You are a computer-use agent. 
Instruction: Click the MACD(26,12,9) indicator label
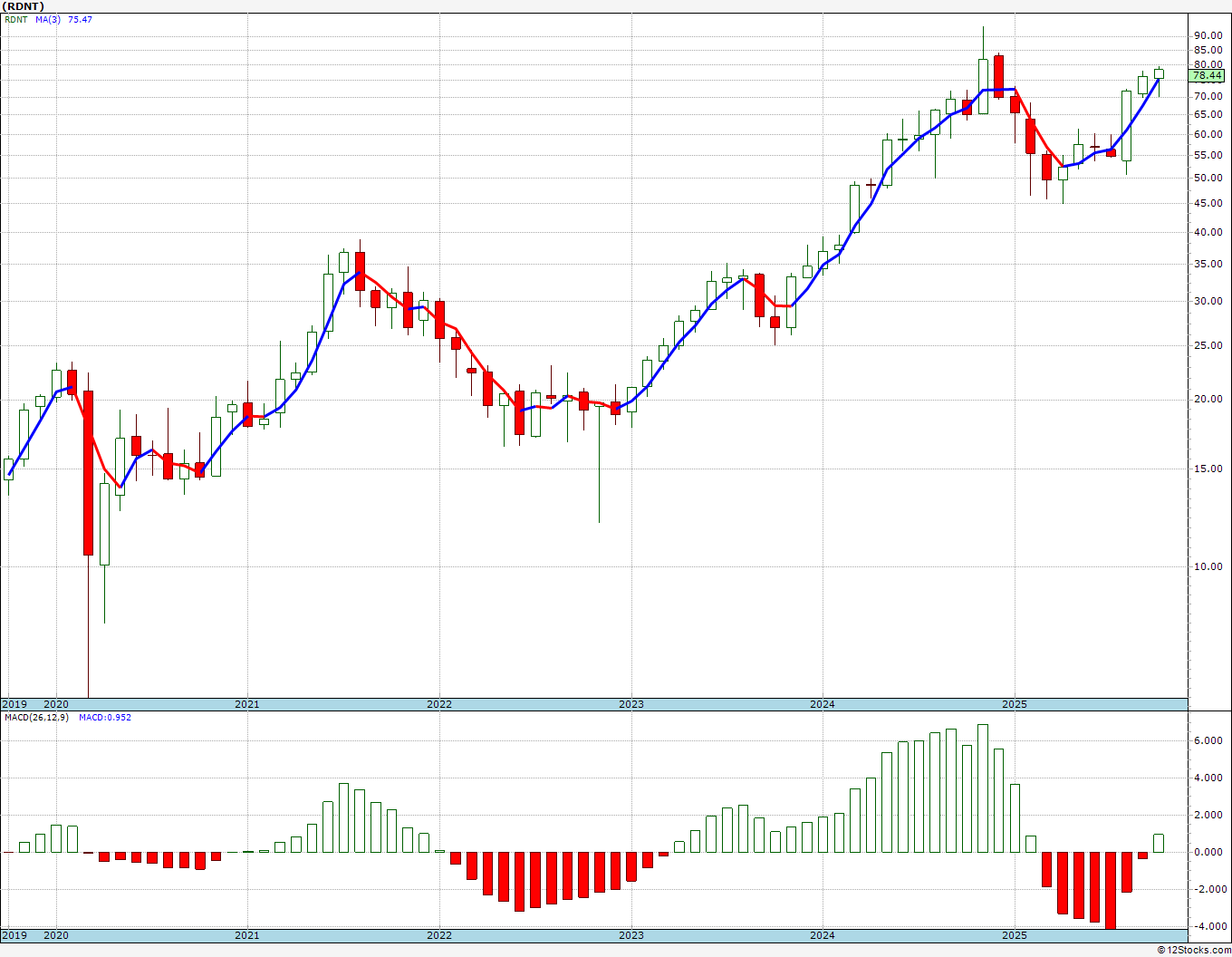point(36,717)
